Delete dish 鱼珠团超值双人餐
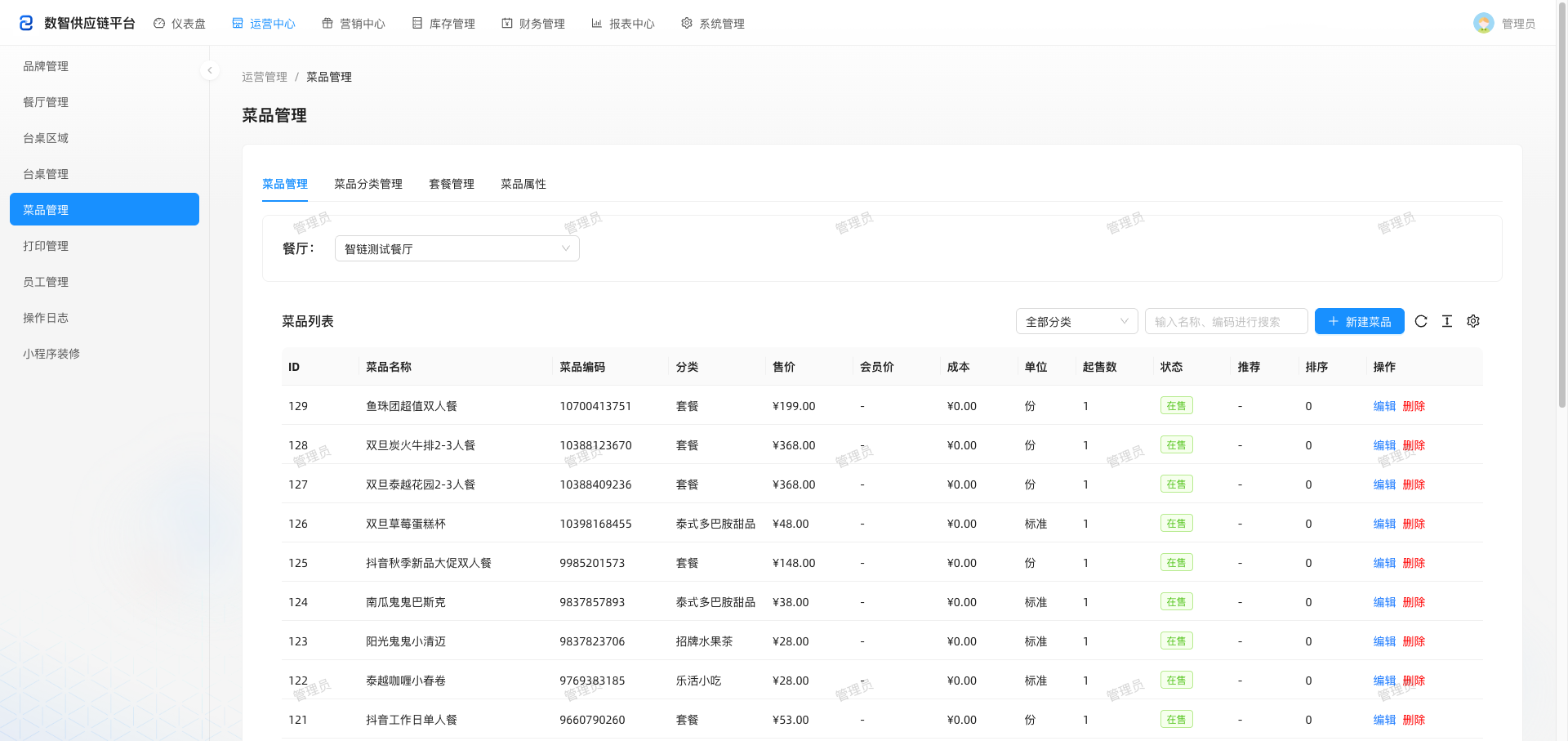1568x741 pixels. [1414, 406]
